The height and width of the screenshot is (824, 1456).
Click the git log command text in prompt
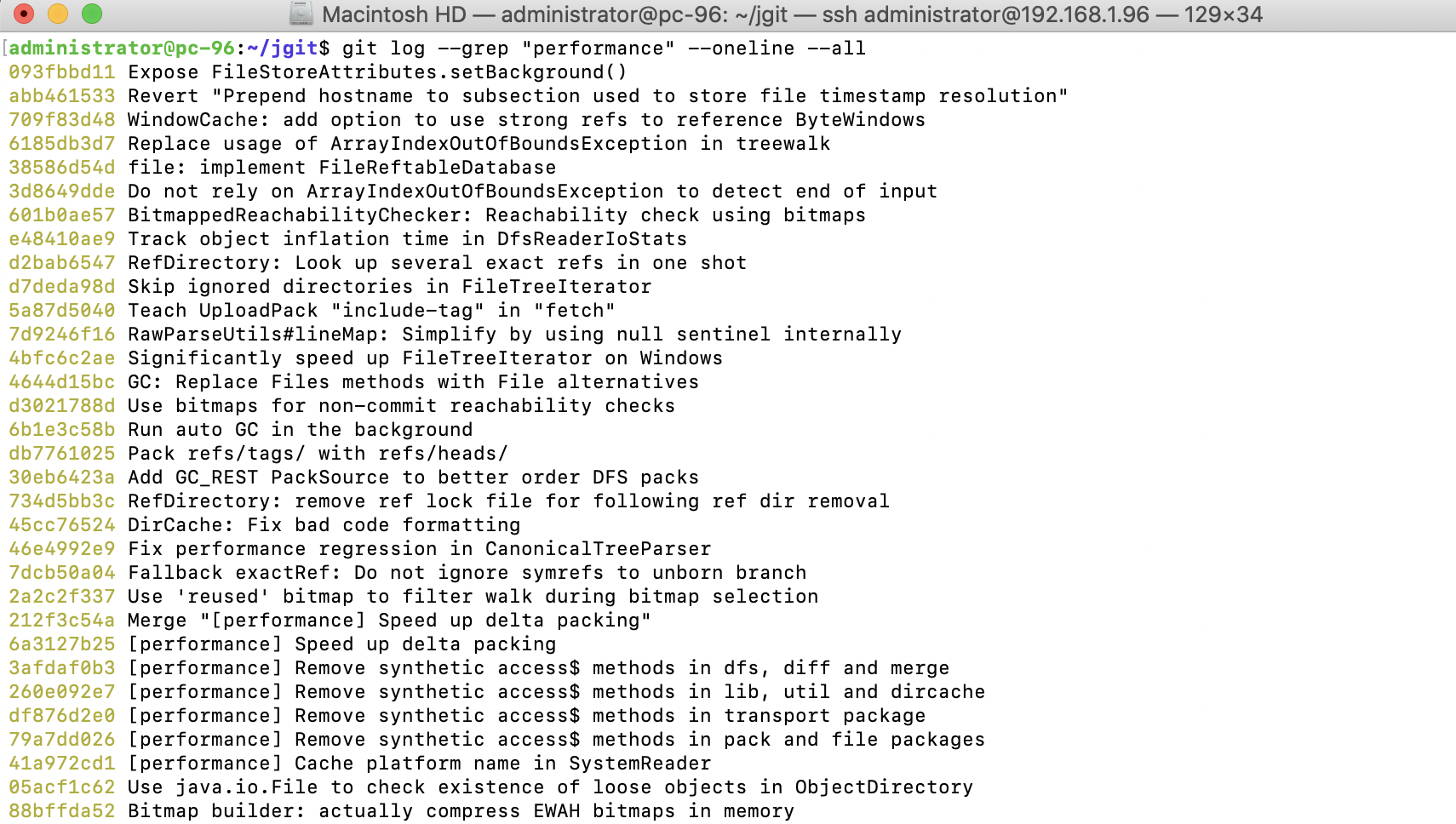click(x=604, y=49)
